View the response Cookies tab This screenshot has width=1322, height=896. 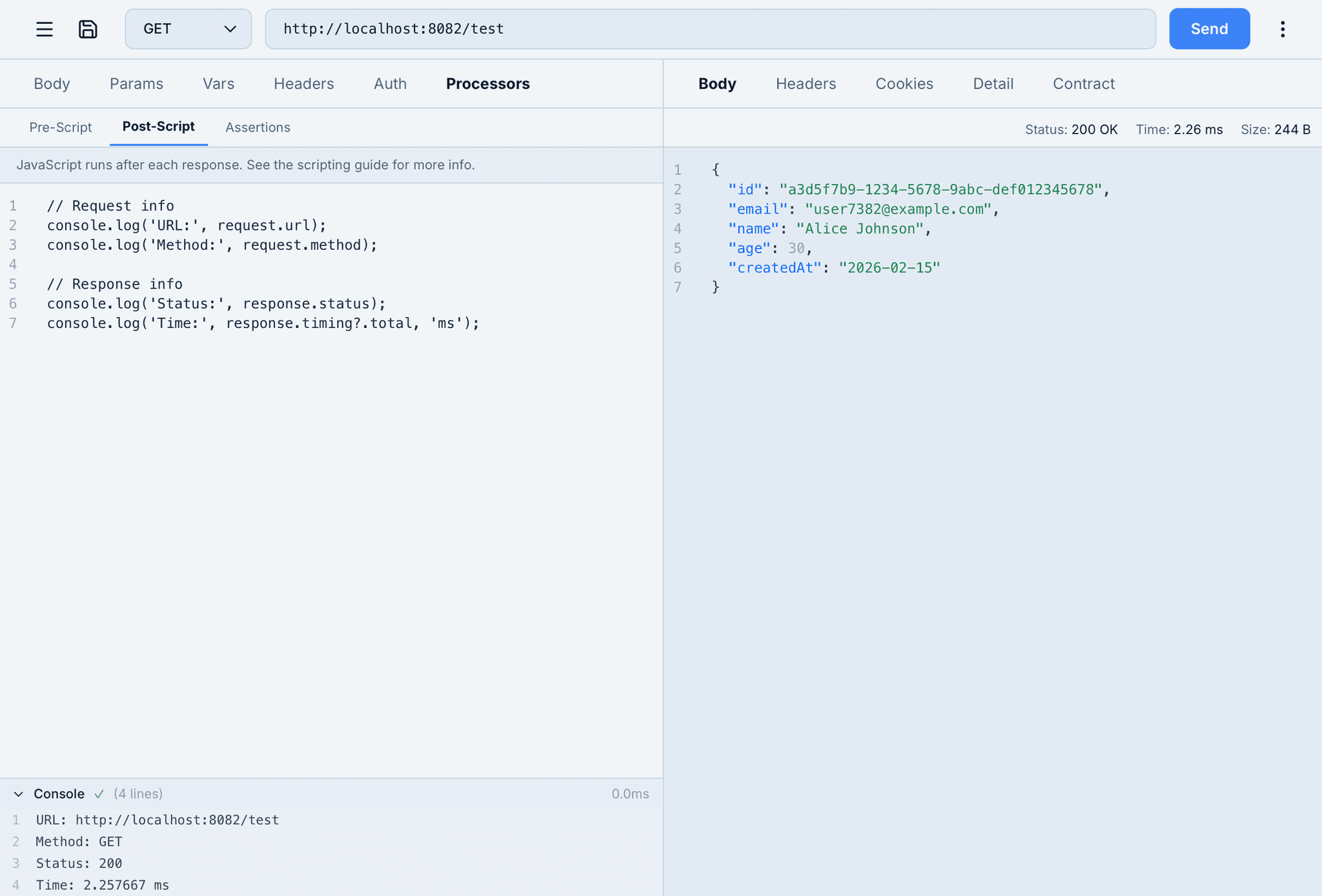pos(904,84)
